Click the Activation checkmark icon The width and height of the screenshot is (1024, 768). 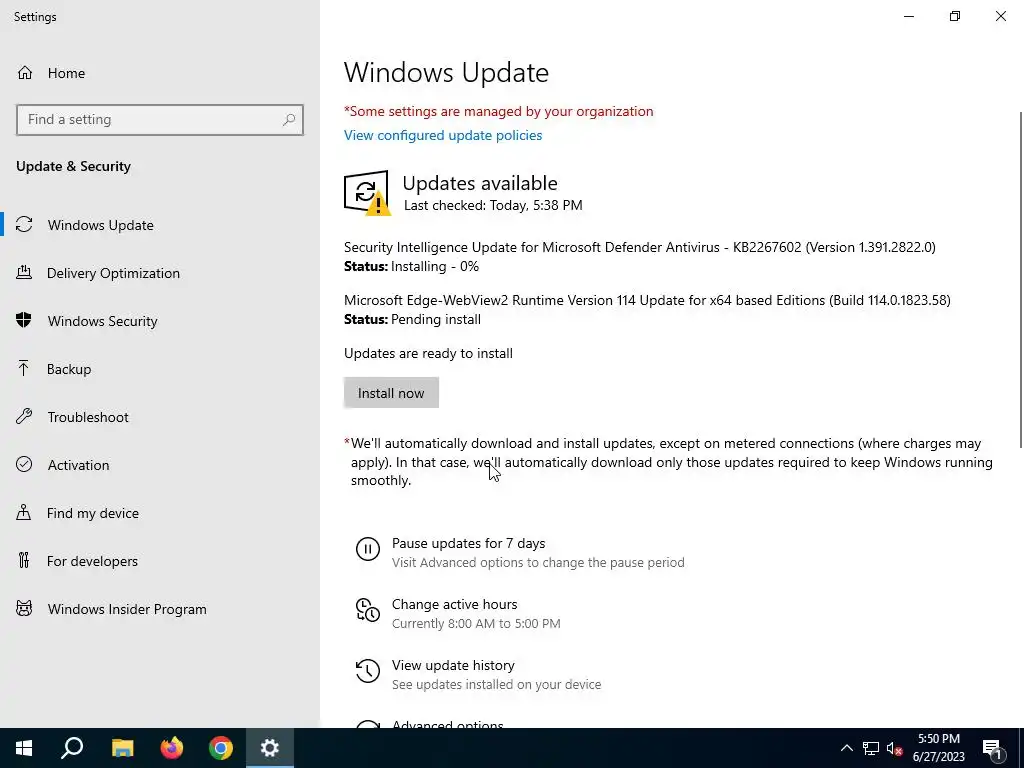pyautogui.click(x=24, y=464)
